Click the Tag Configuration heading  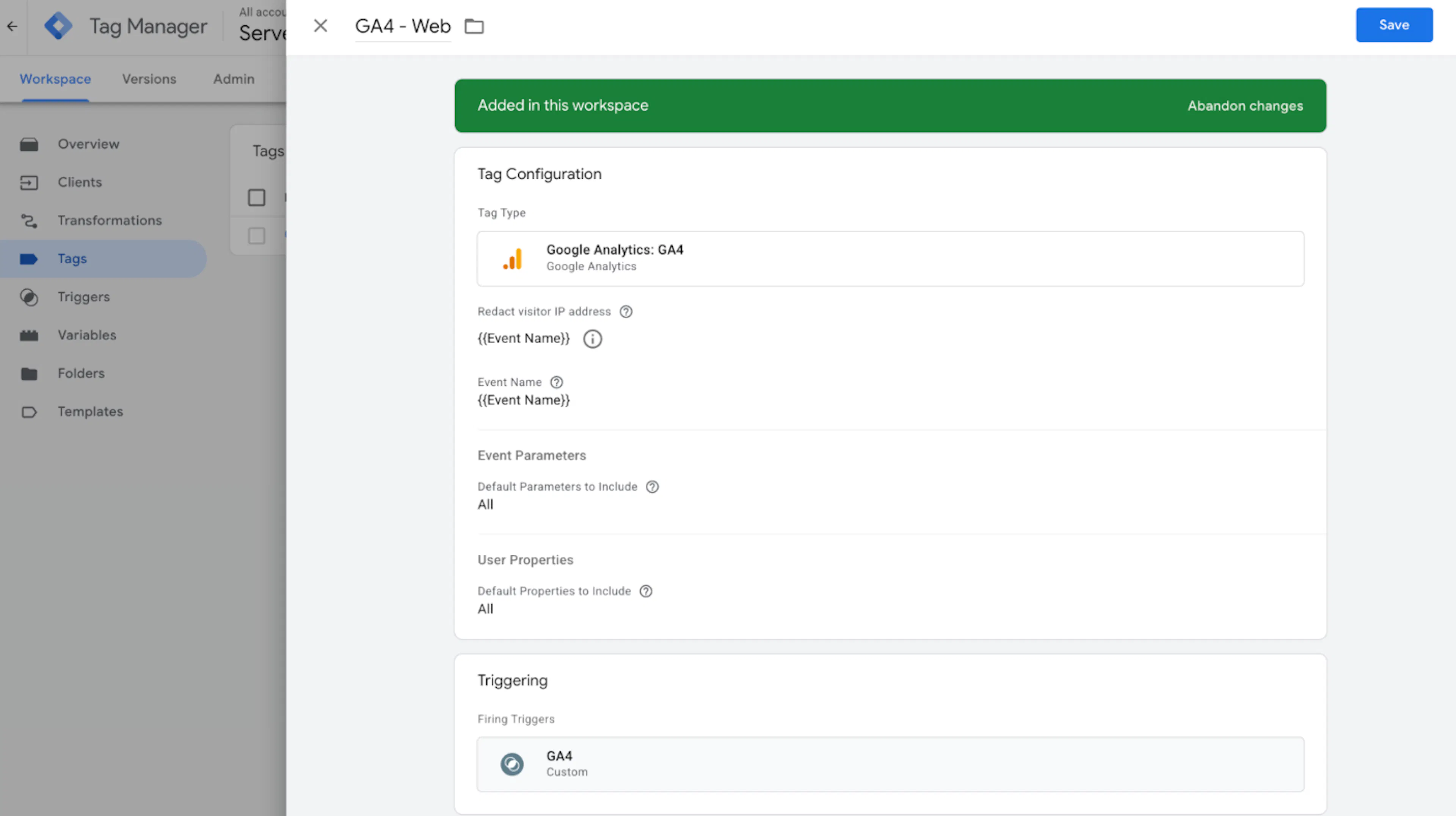click(539, 174)
